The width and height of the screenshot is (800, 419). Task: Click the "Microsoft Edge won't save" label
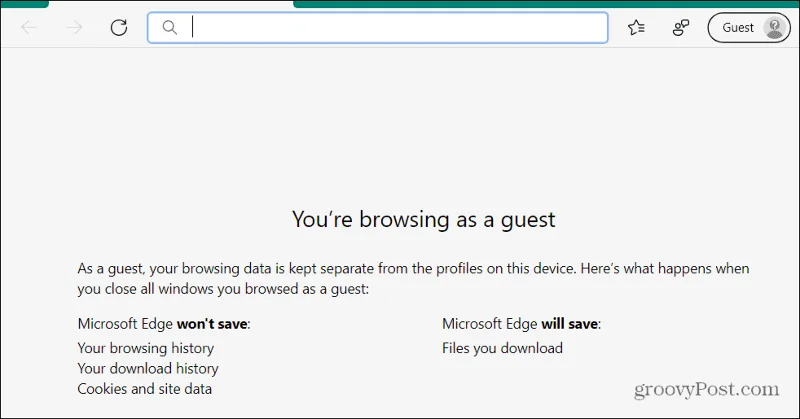click(x=164, y=324)
